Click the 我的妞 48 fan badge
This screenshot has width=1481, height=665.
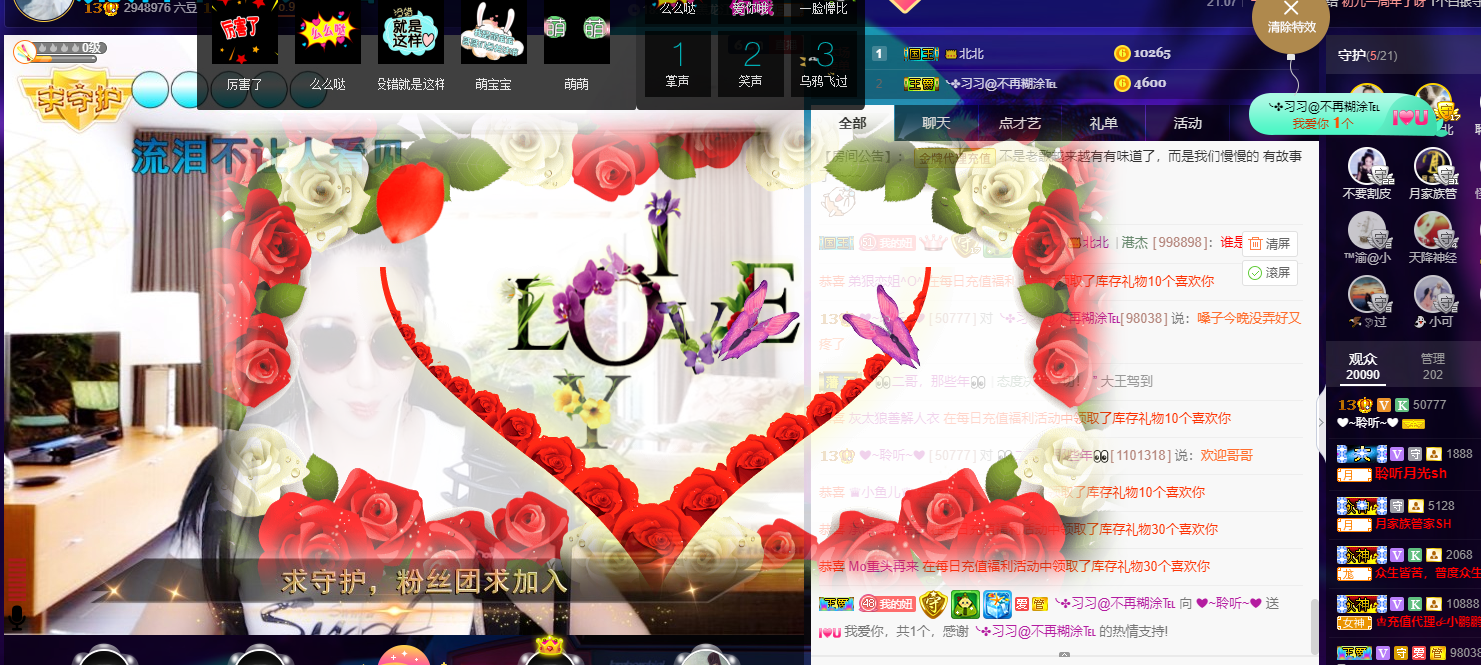tap(887, 604)
